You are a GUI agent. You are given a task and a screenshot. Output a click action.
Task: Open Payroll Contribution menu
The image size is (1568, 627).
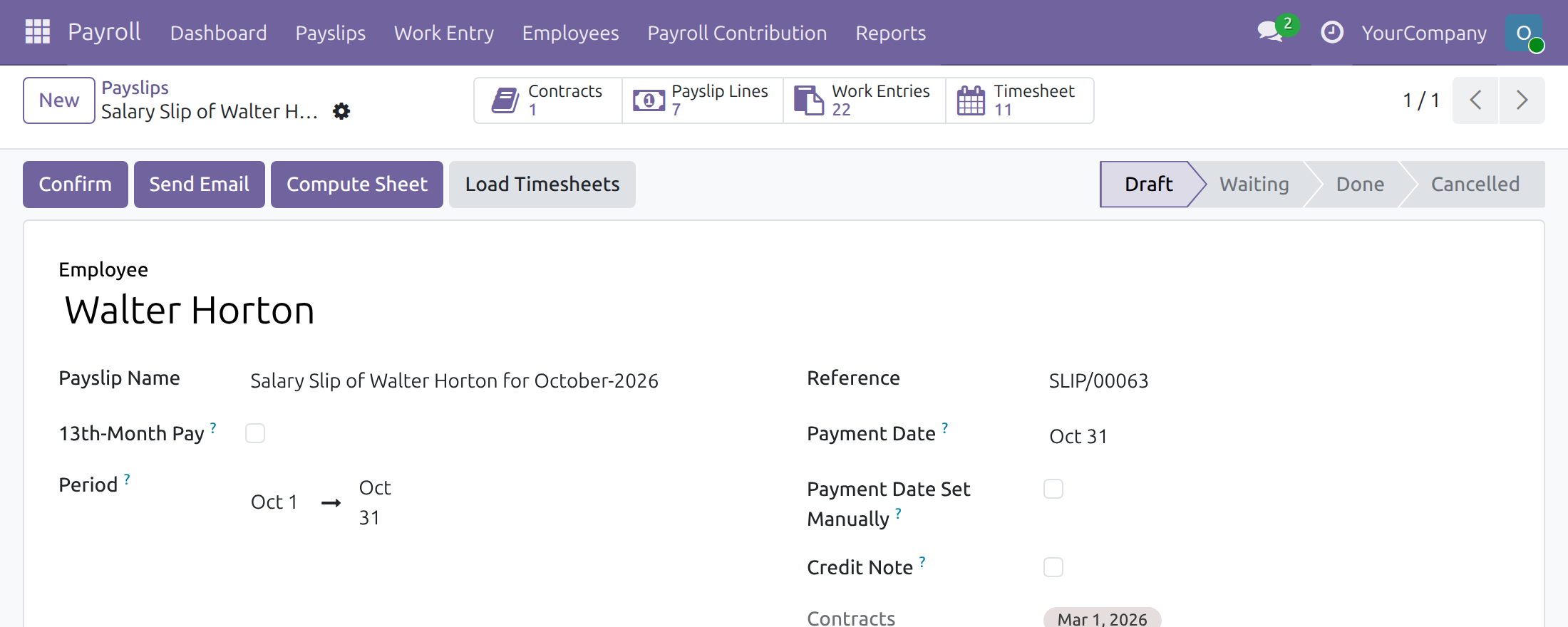coord(737,33)
